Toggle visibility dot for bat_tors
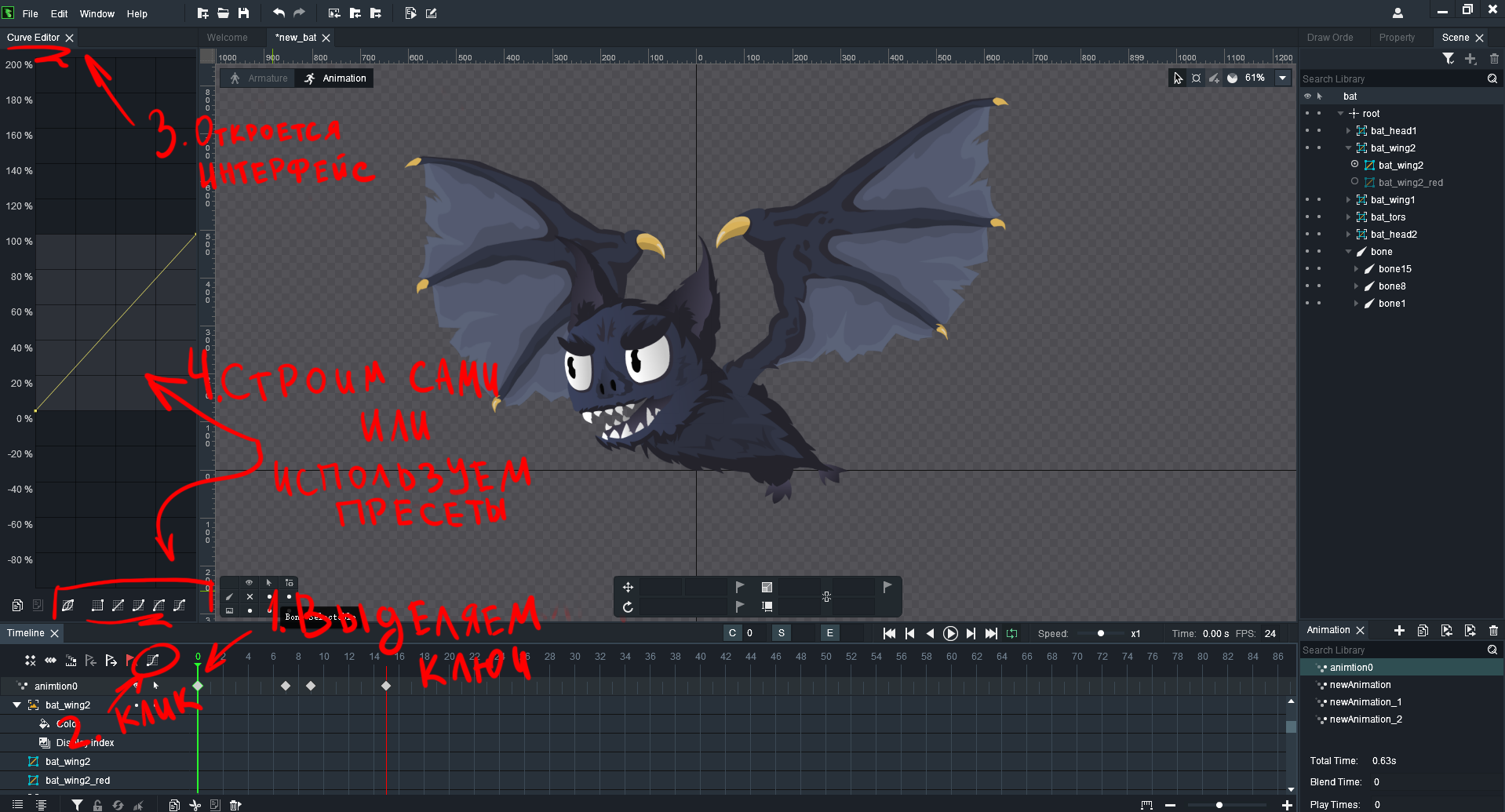Screen dimensions: 1505x812 [1307, 217]
